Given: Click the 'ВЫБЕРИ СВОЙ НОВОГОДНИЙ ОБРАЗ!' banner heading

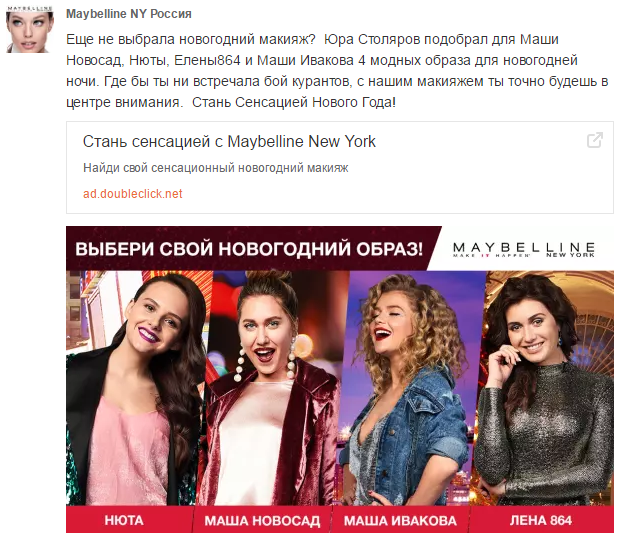Looking at the screenshot, I should (249, 249).
